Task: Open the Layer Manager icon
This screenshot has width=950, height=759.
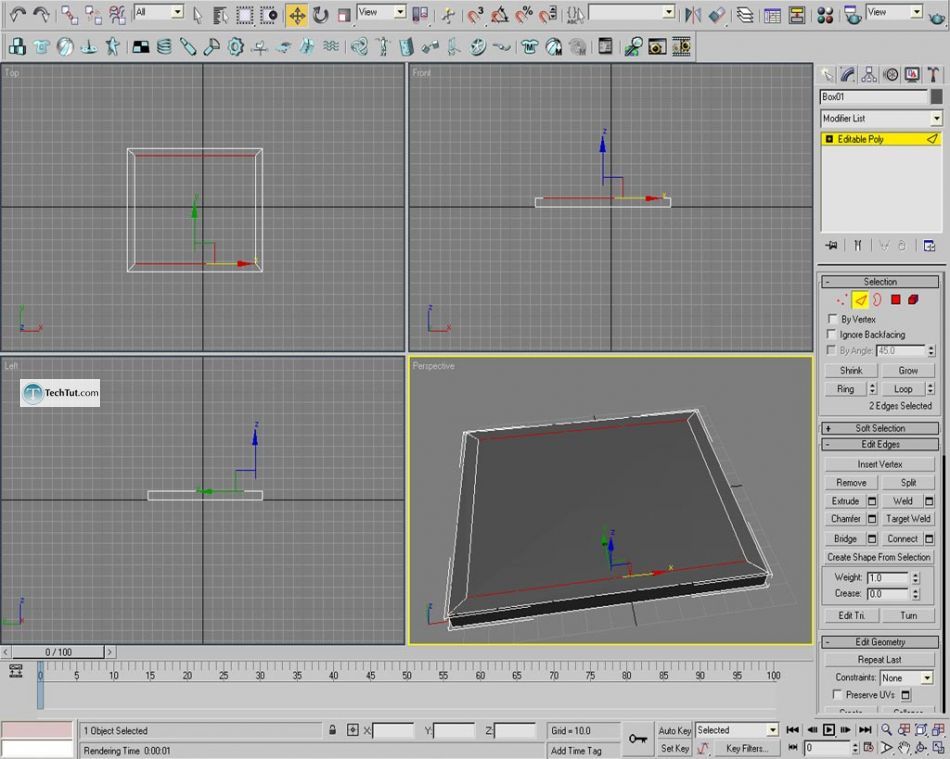Action: click(x=745, y=15)
